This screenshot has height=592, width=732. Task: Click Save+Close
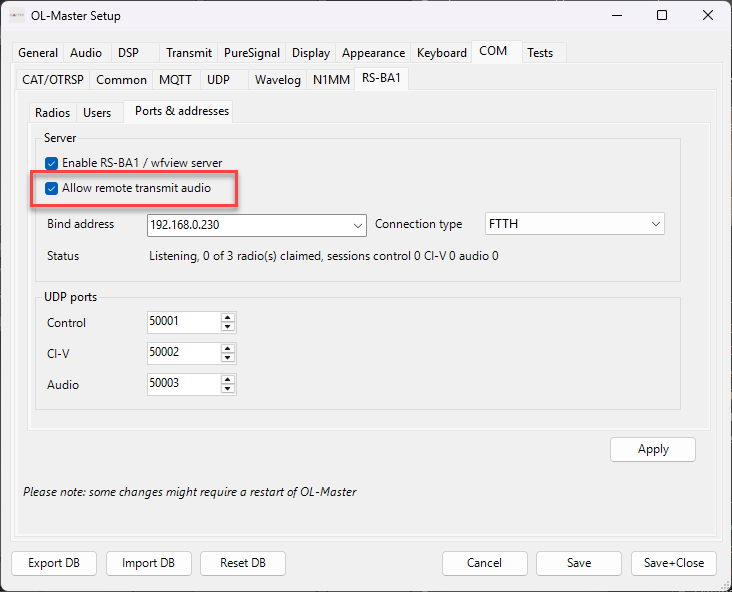(x=674, y=564)
